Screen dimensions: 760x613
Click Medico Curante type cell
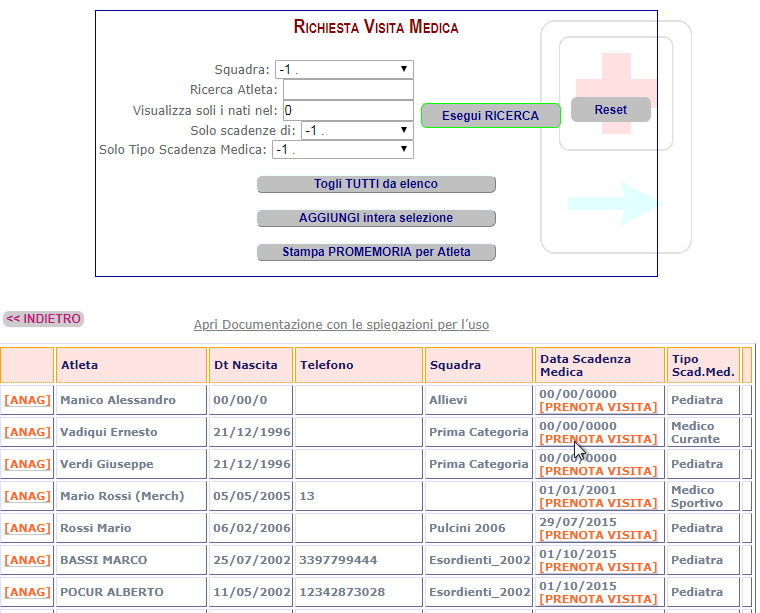click(703, 432)
